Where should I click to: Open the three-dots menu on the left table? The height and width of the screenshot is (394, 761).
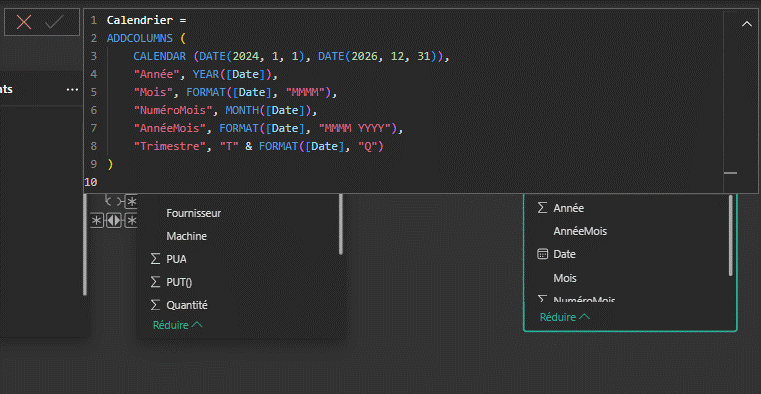(x=72, y=90)
